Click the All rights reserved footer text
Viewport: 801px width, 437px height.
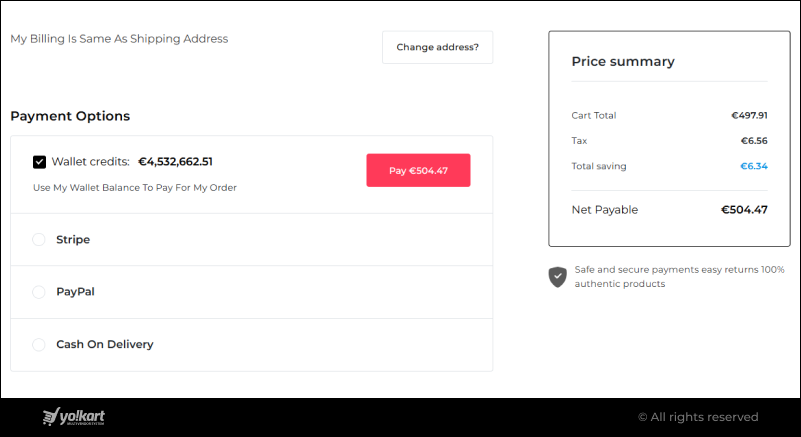[698, 417]
